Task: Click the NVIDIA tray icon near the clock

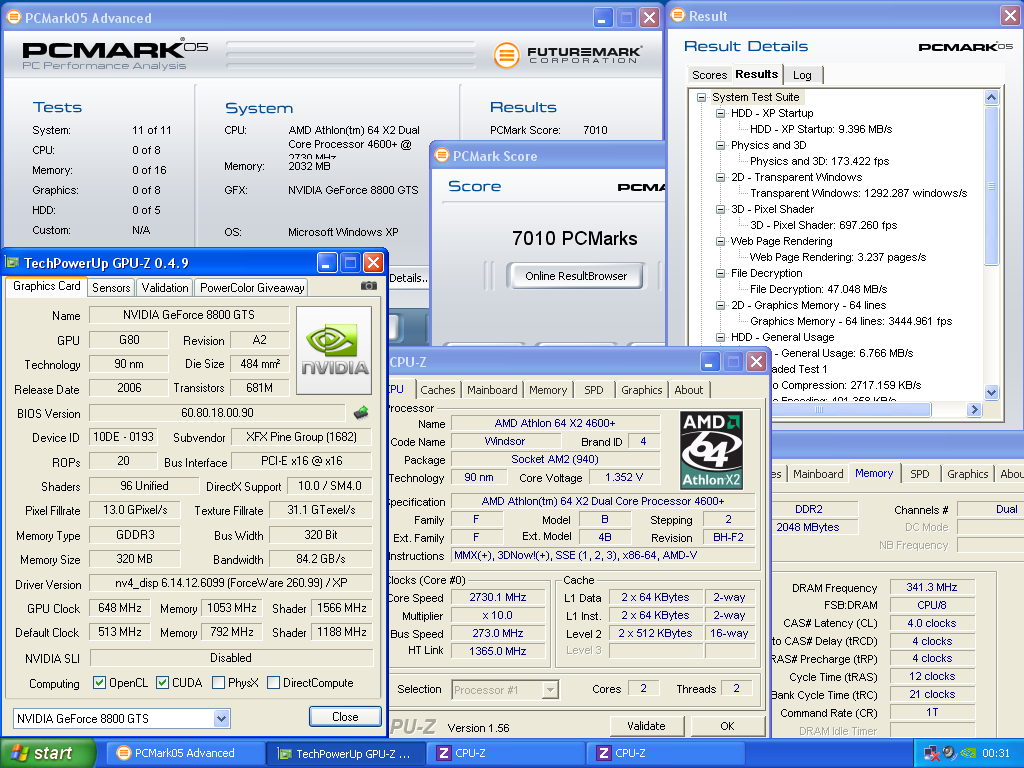Action: coord(968,753)
